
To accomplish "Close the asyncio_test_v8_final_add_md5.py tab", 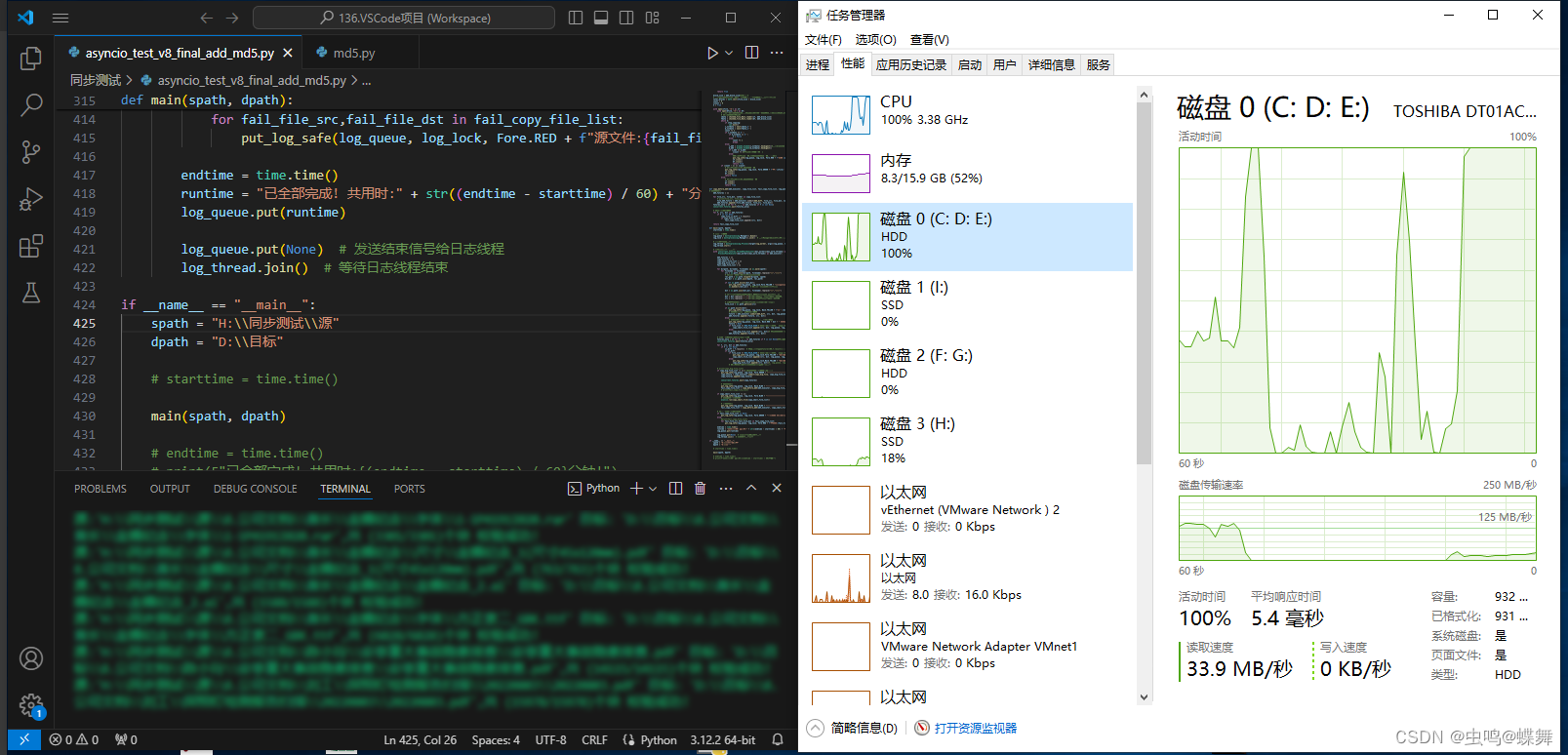I will [288, 53].
